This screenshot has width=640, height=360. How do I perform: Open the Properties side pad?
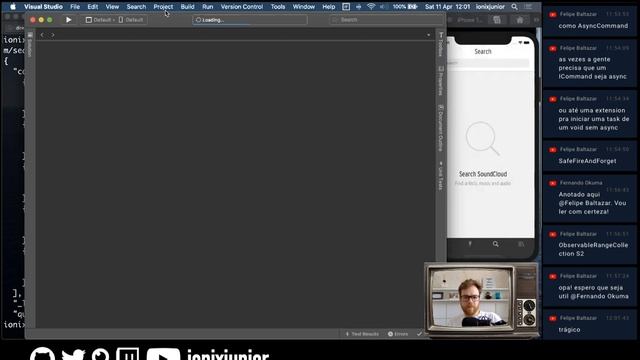tap(440, 81)
